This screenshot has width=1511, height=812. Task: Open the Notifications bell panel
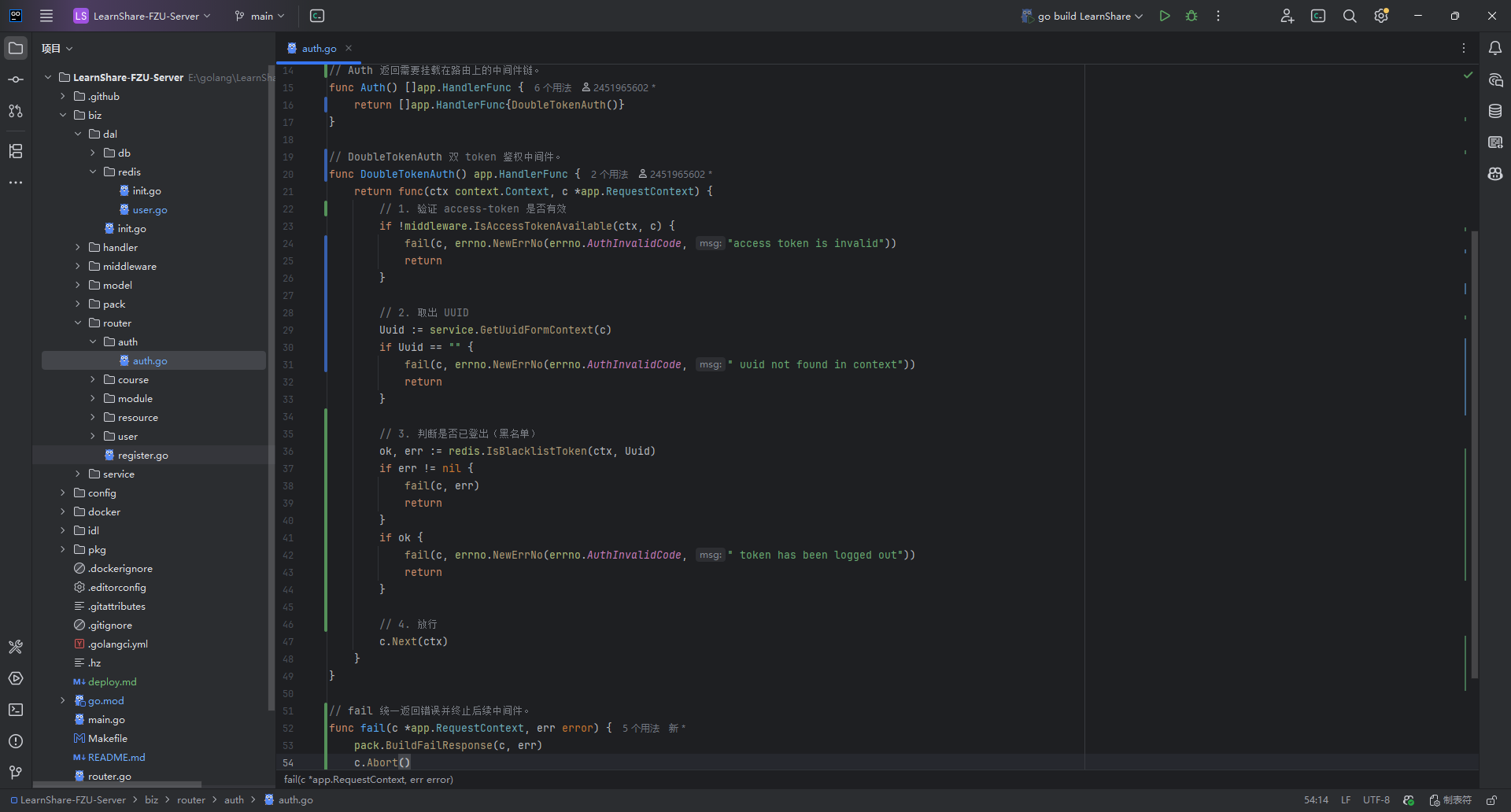(x=1495, y=48)
